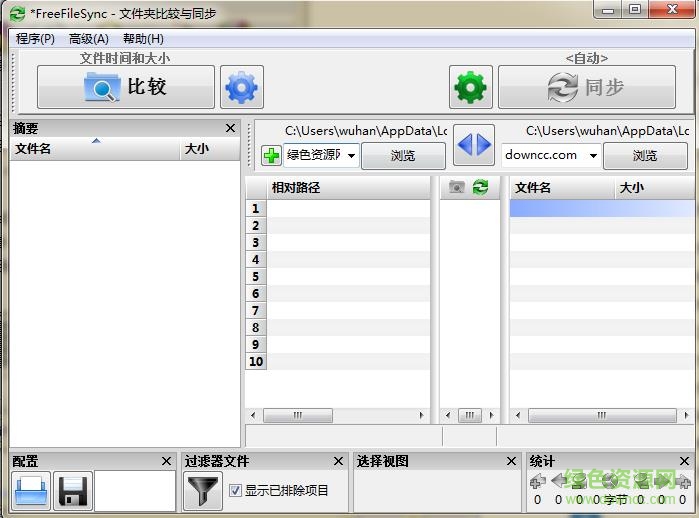Add folder pair with green plus icon
The width and height of the screenshot is (699, 518).
271,156
